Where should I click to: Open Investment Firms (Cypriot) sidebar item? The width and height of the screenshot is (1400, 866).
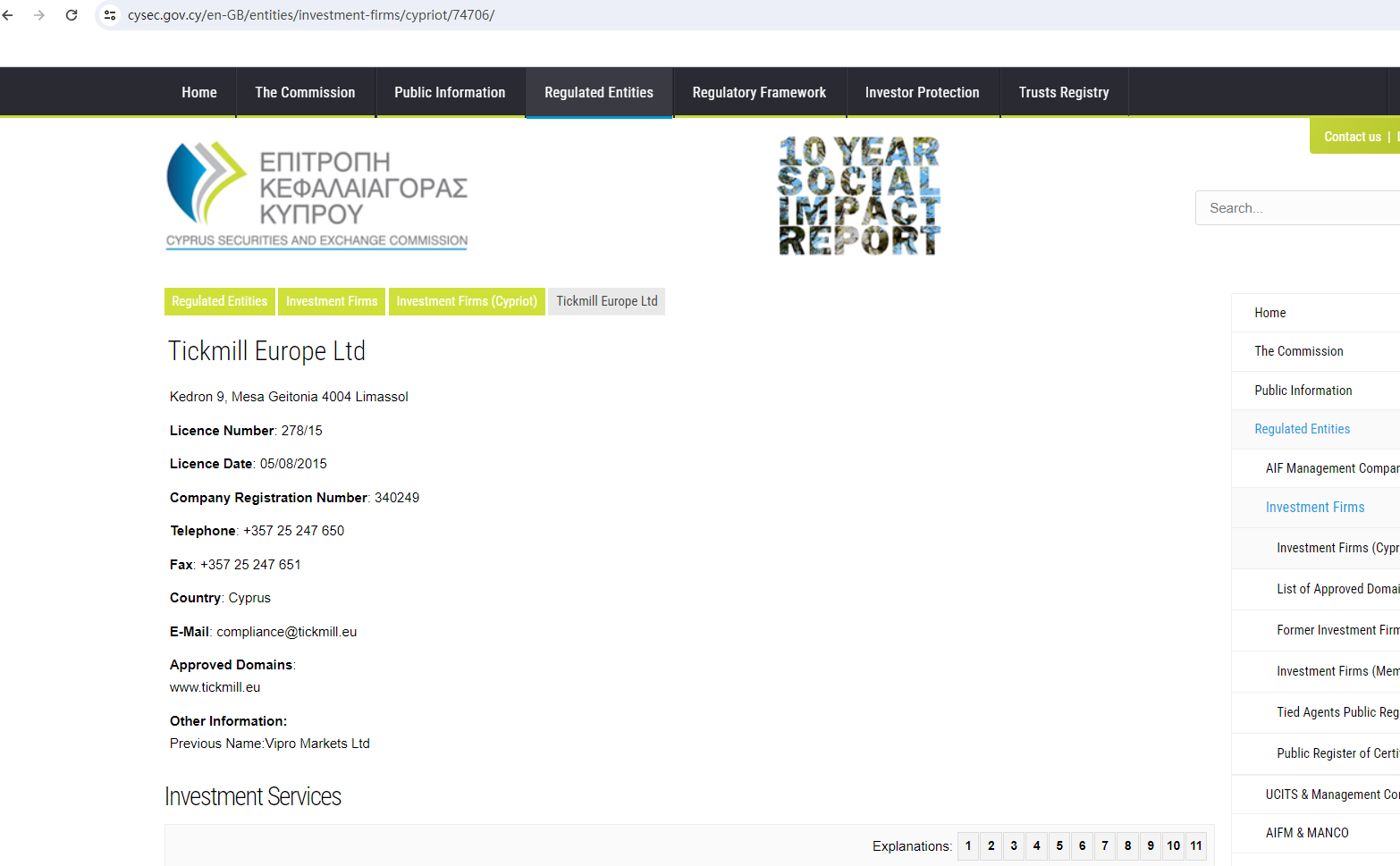pyautogui.click(x=1316, y=548)
